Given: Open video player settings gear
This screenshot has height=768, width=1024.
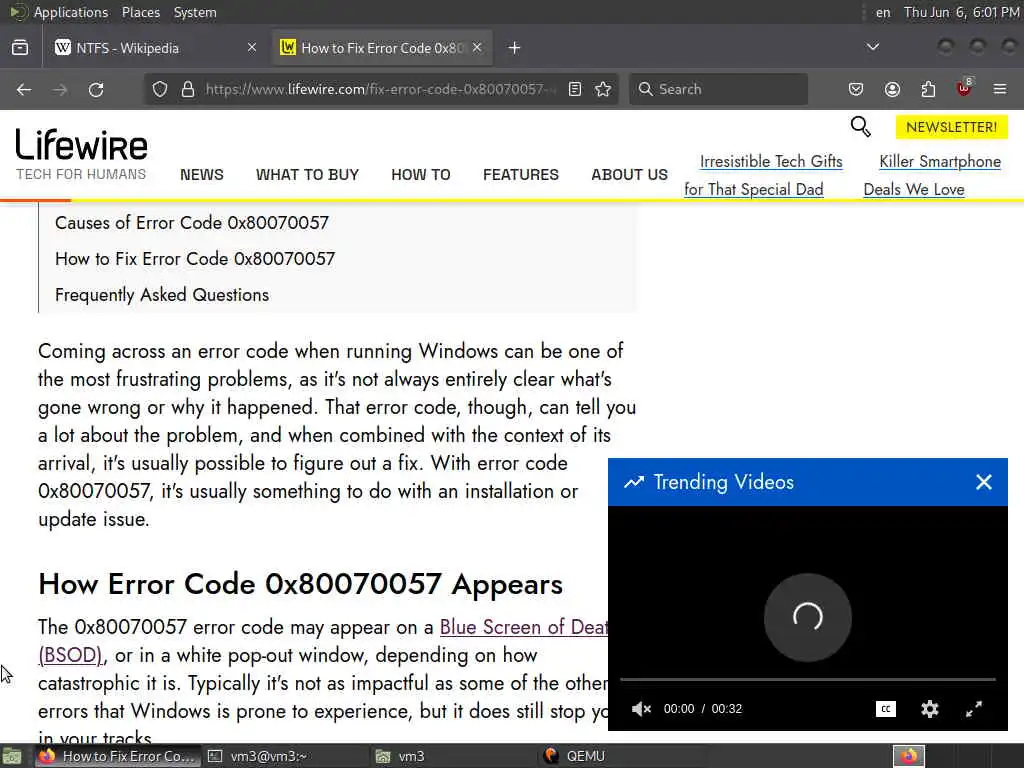Looking at the screenshot, I should click(930, 709).
